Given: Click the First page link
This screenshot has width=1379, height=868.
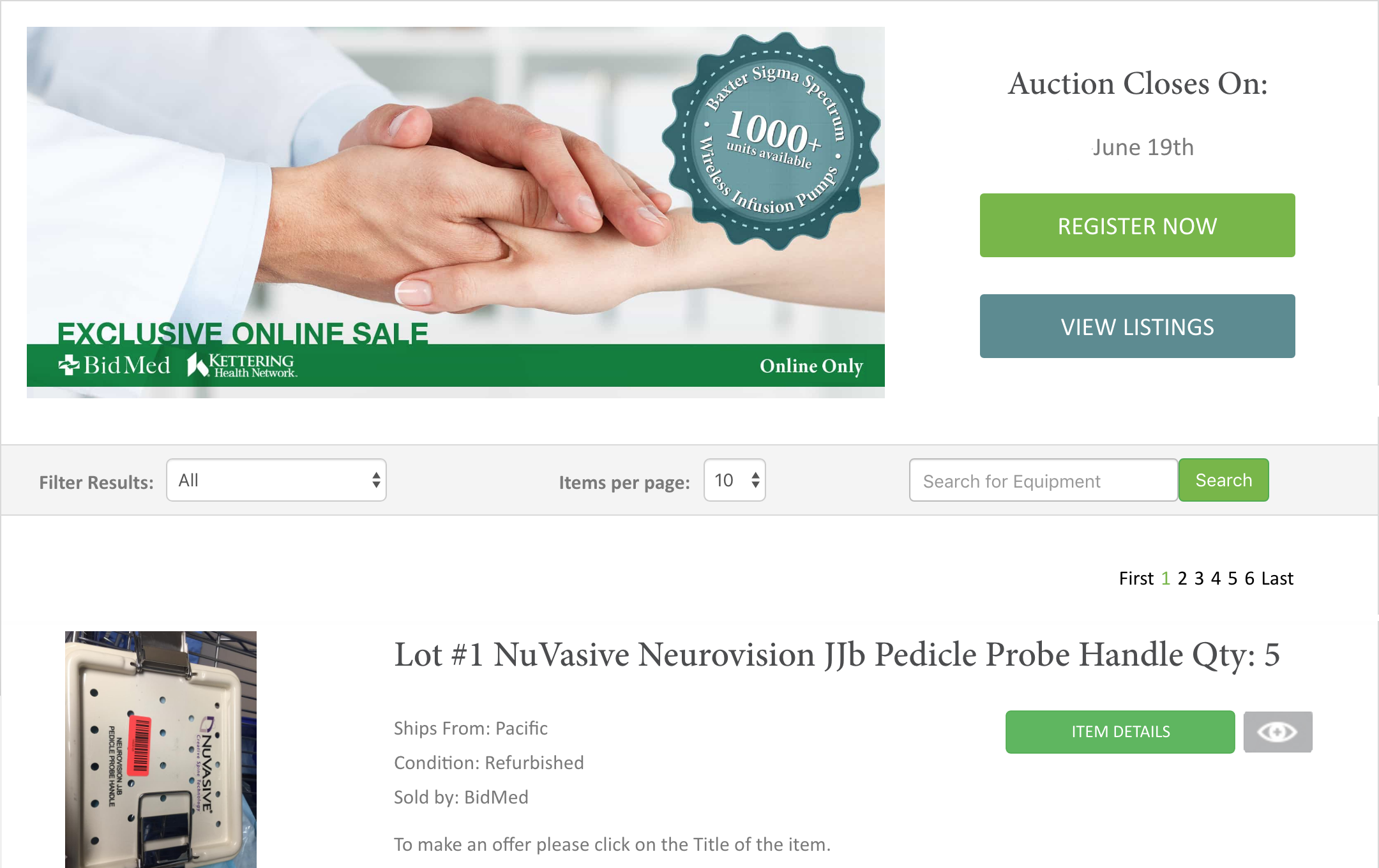Looking at the screenshot, I should click(1136, 578).
